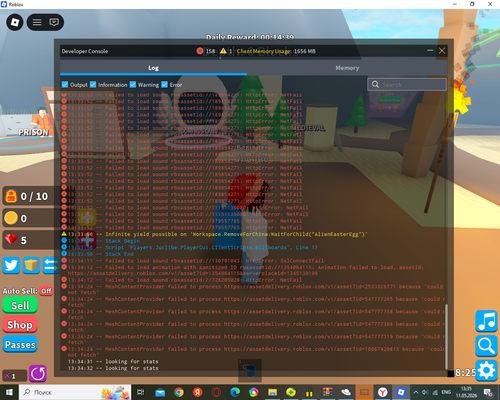Open Chrome from the taskbar

179,392
